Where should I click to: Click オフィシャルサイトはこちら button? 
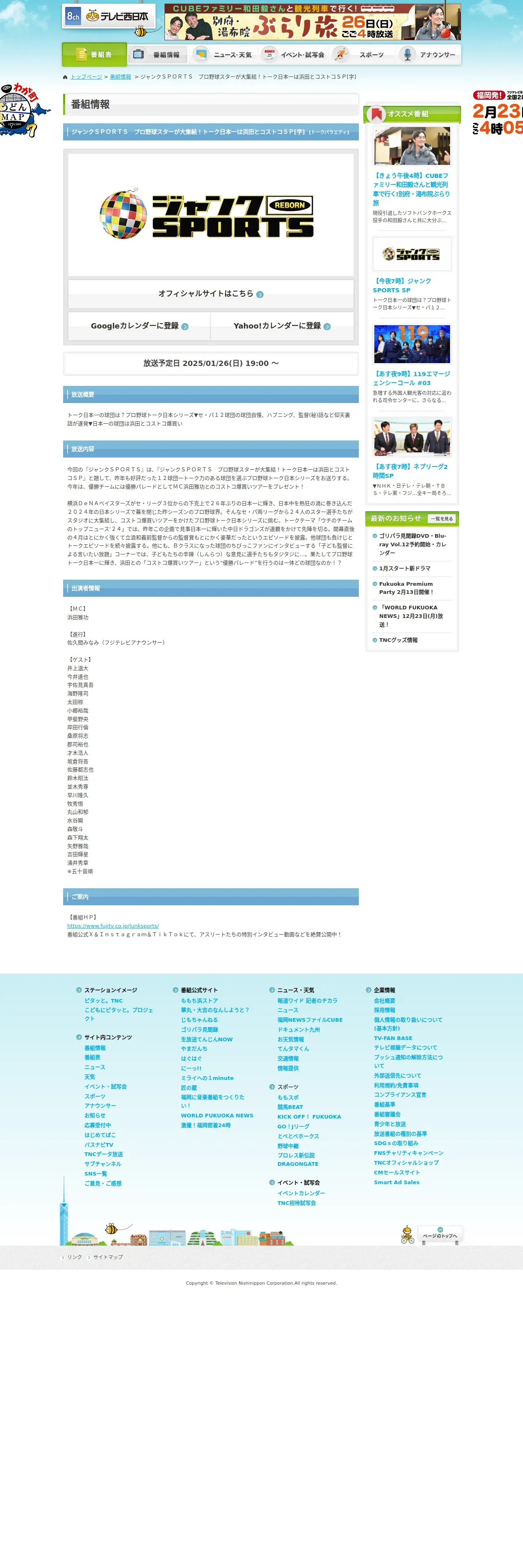[211, 294]
